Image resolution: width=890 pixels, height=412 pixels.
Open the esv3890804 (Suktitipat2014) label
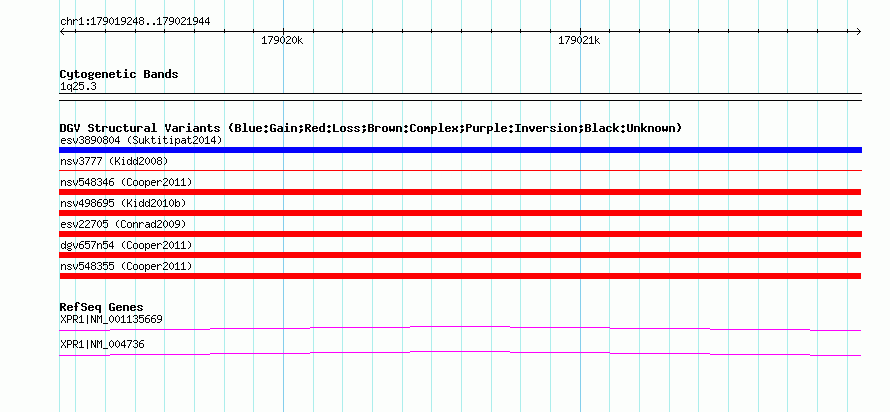141,140
